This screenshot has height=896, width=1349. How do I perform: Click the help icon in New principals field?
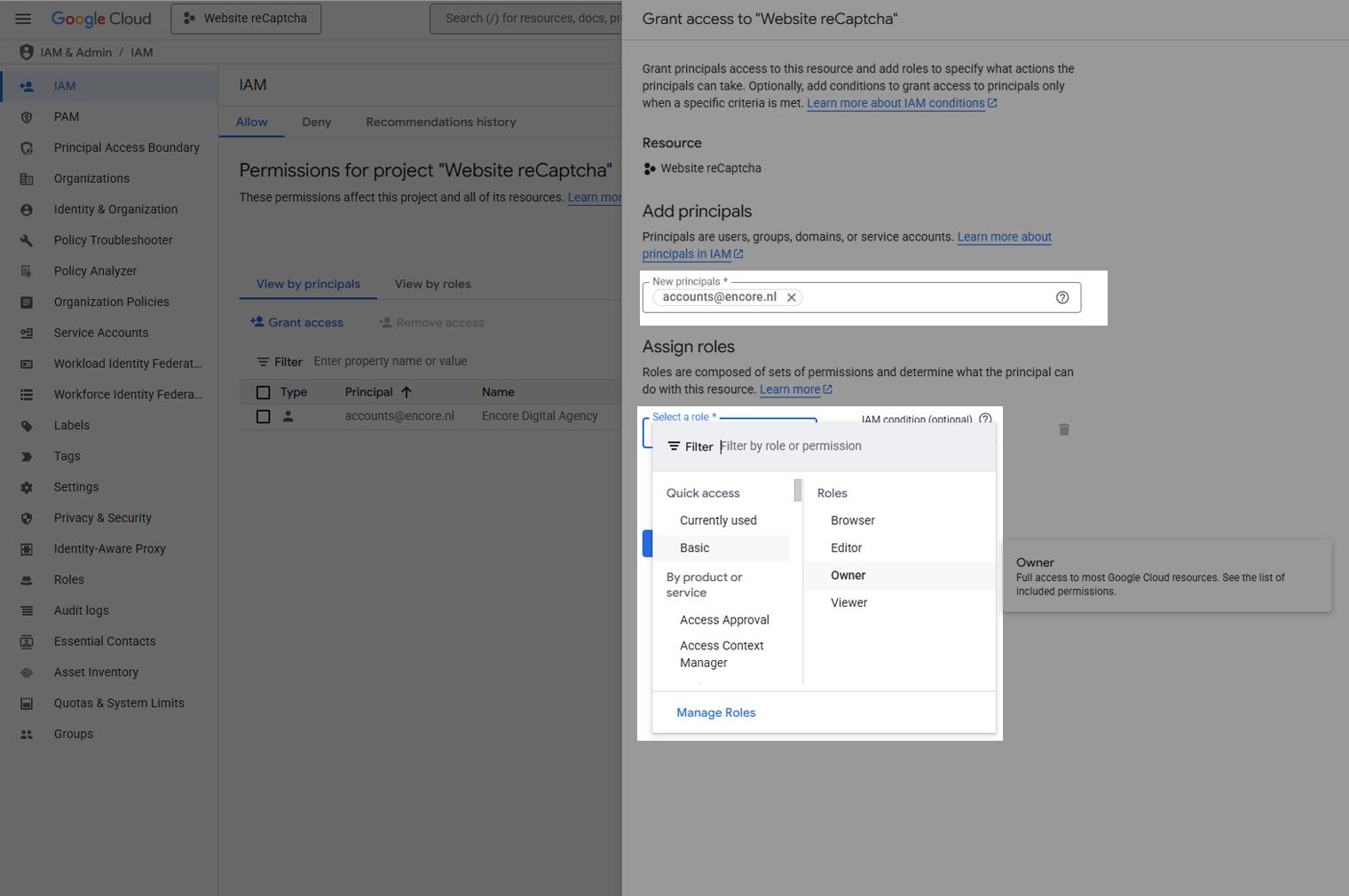1061,297
